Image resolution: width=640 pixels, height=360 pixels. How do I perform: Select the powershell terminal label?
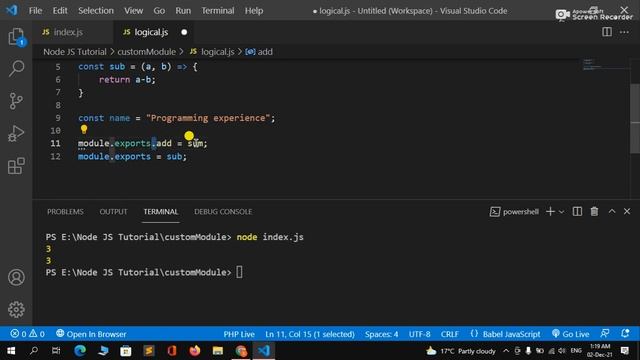(514, 211)
